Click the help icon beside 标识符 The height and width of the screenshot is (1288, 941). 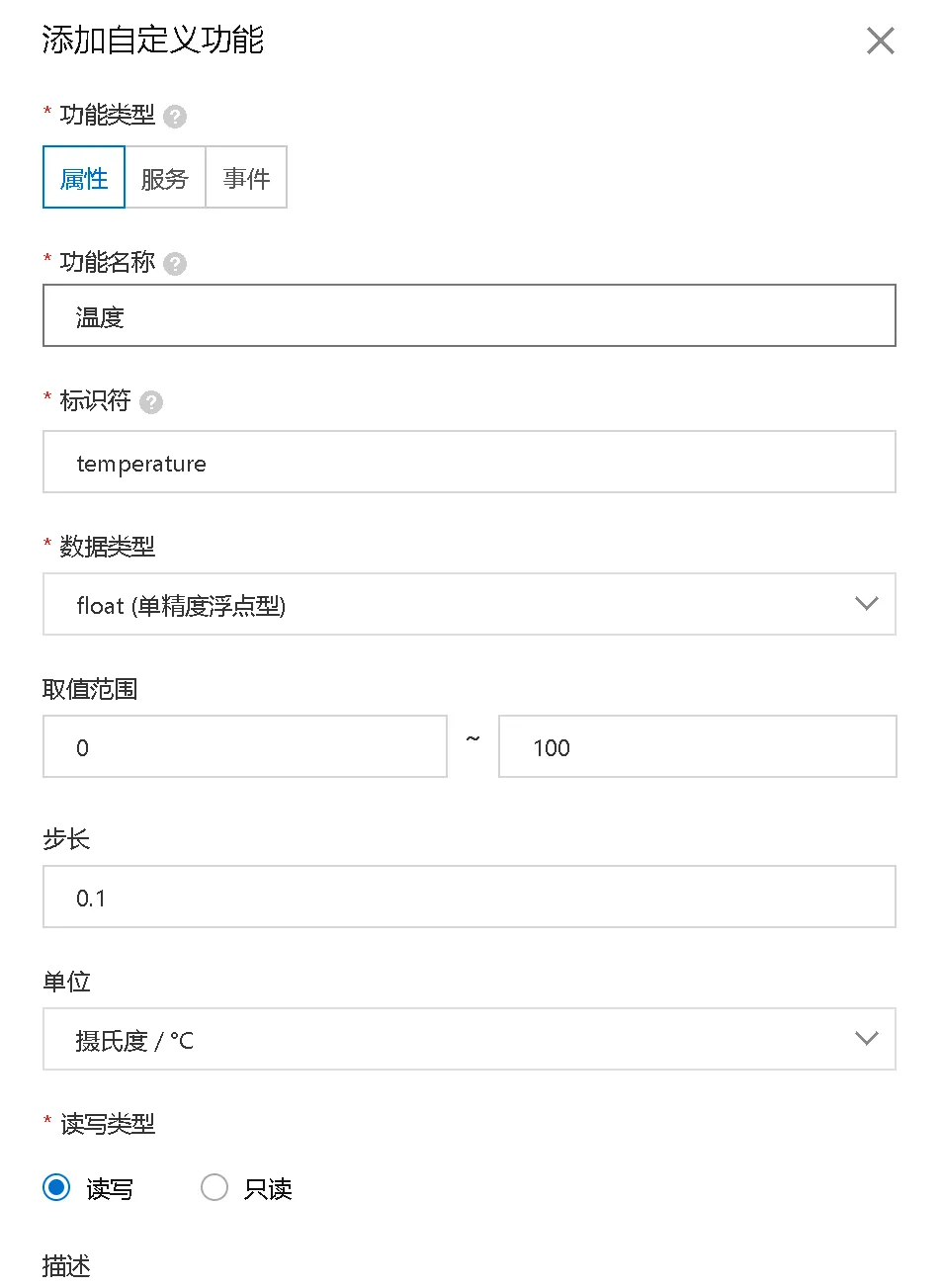151,402
